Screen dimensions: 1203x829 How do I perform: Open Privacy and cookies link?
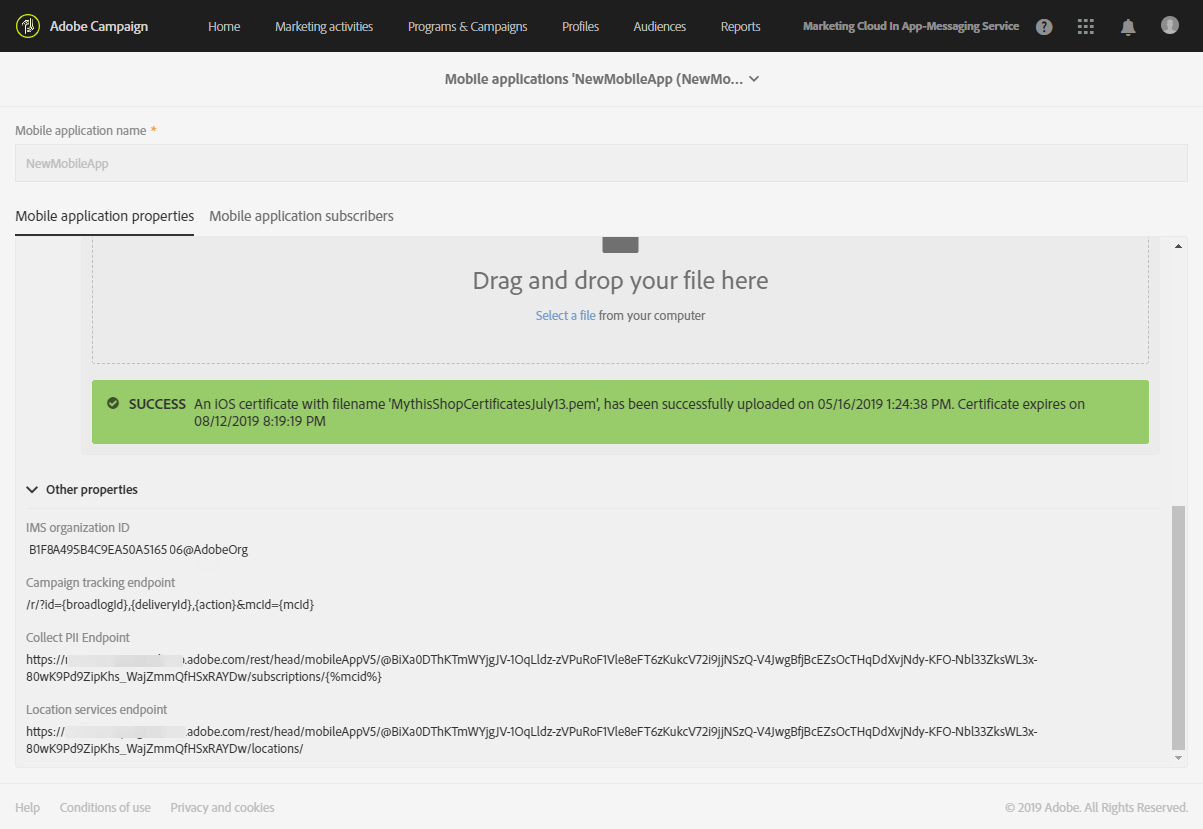(x=222, y=807)
